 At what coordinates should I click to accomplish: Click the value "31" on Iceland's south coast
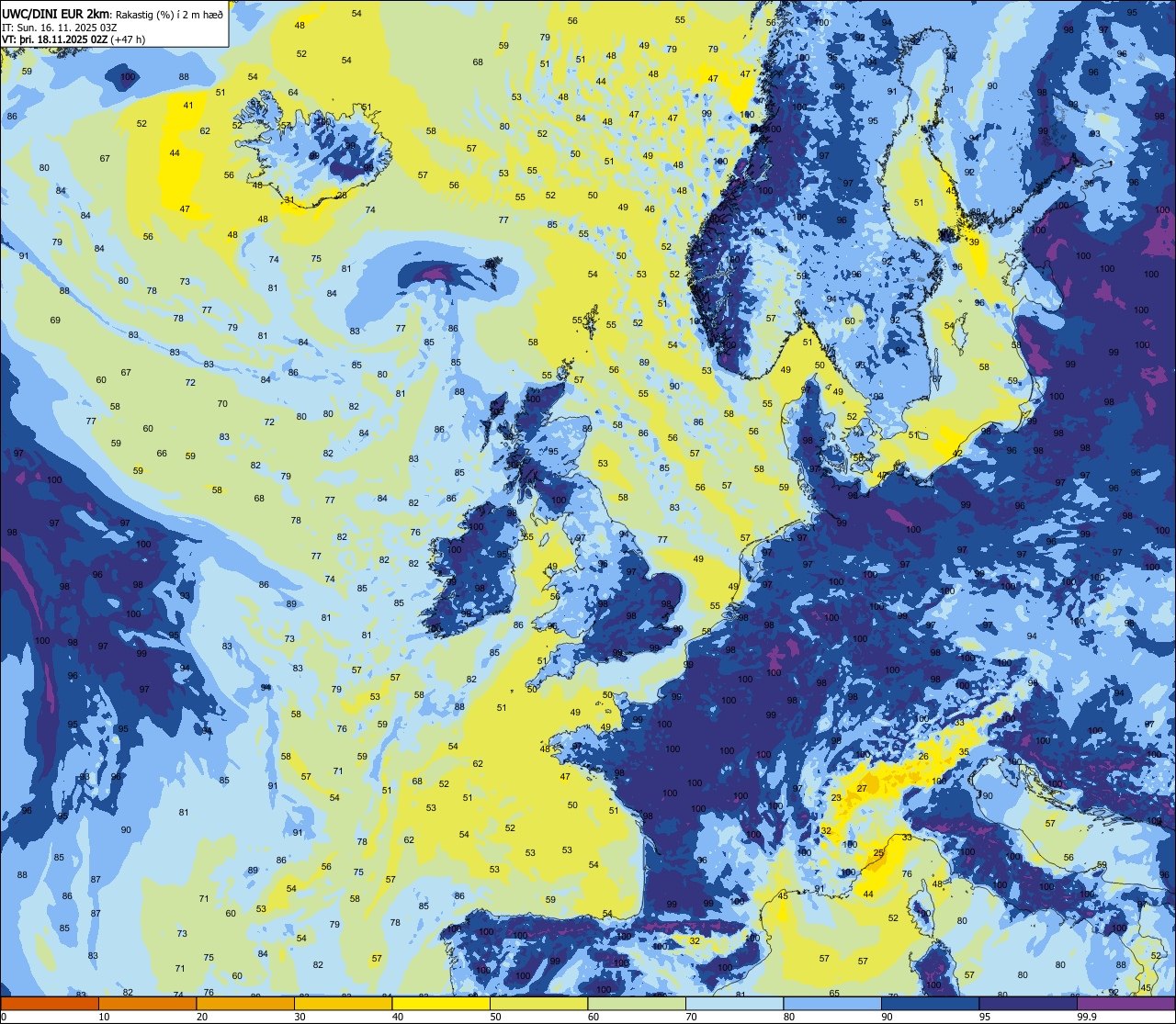pyautogui.click(x=289, y=199)
